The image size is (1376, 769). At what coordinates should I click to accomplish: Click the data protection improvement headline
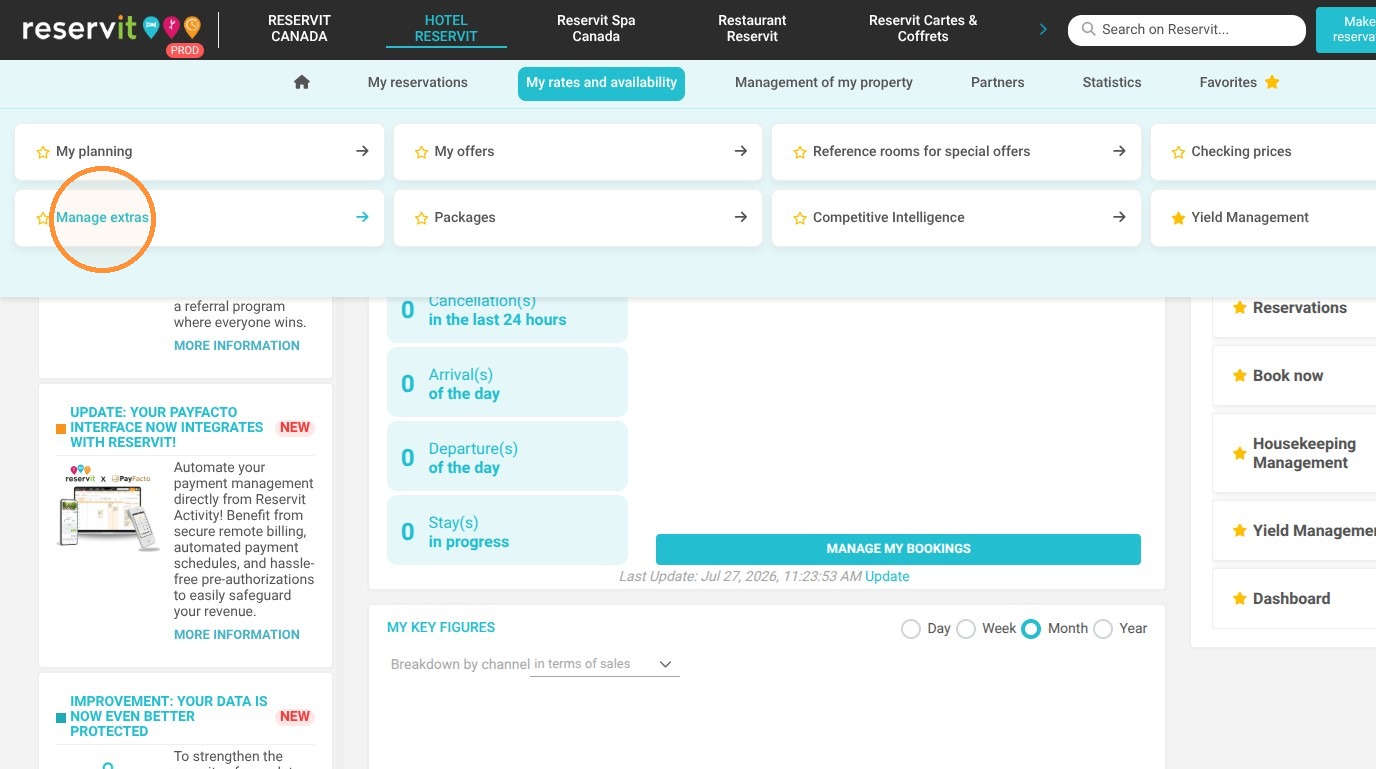[x=169, y=716]
